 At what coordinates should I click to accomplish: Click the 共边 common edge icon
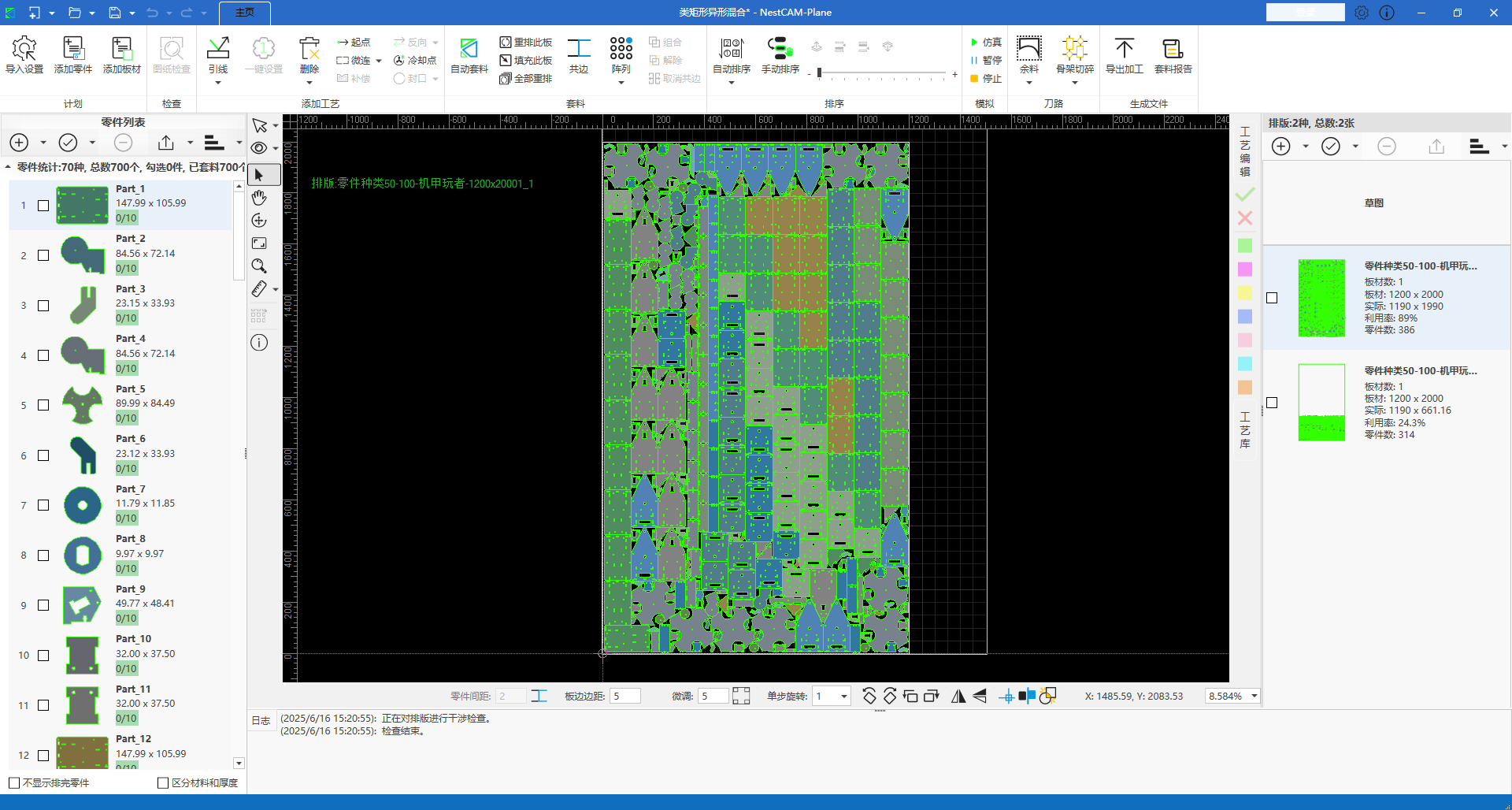(x=579, y=49)
